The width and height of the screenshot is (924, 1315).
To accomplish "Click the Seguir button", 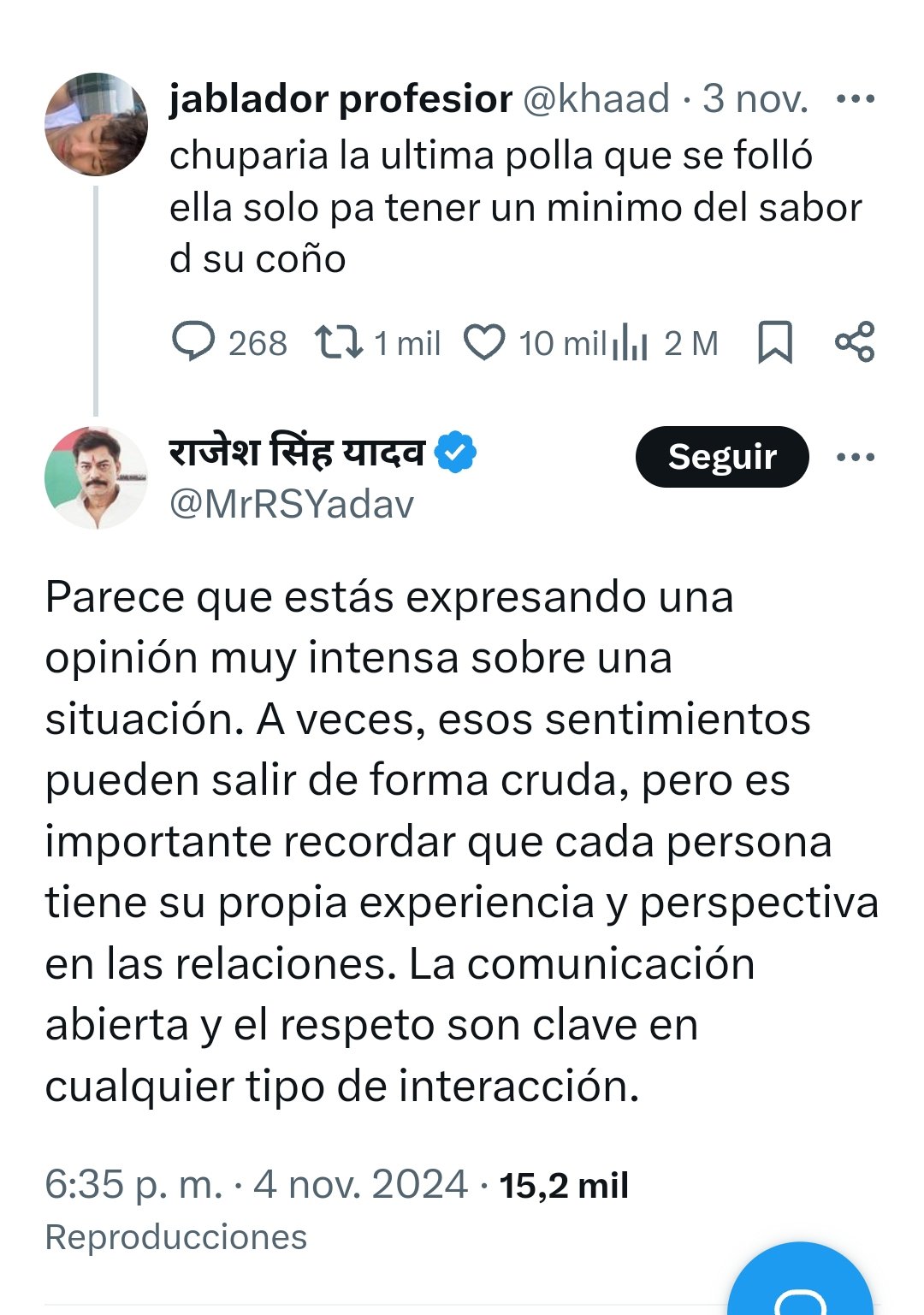I will pos(721,457).
